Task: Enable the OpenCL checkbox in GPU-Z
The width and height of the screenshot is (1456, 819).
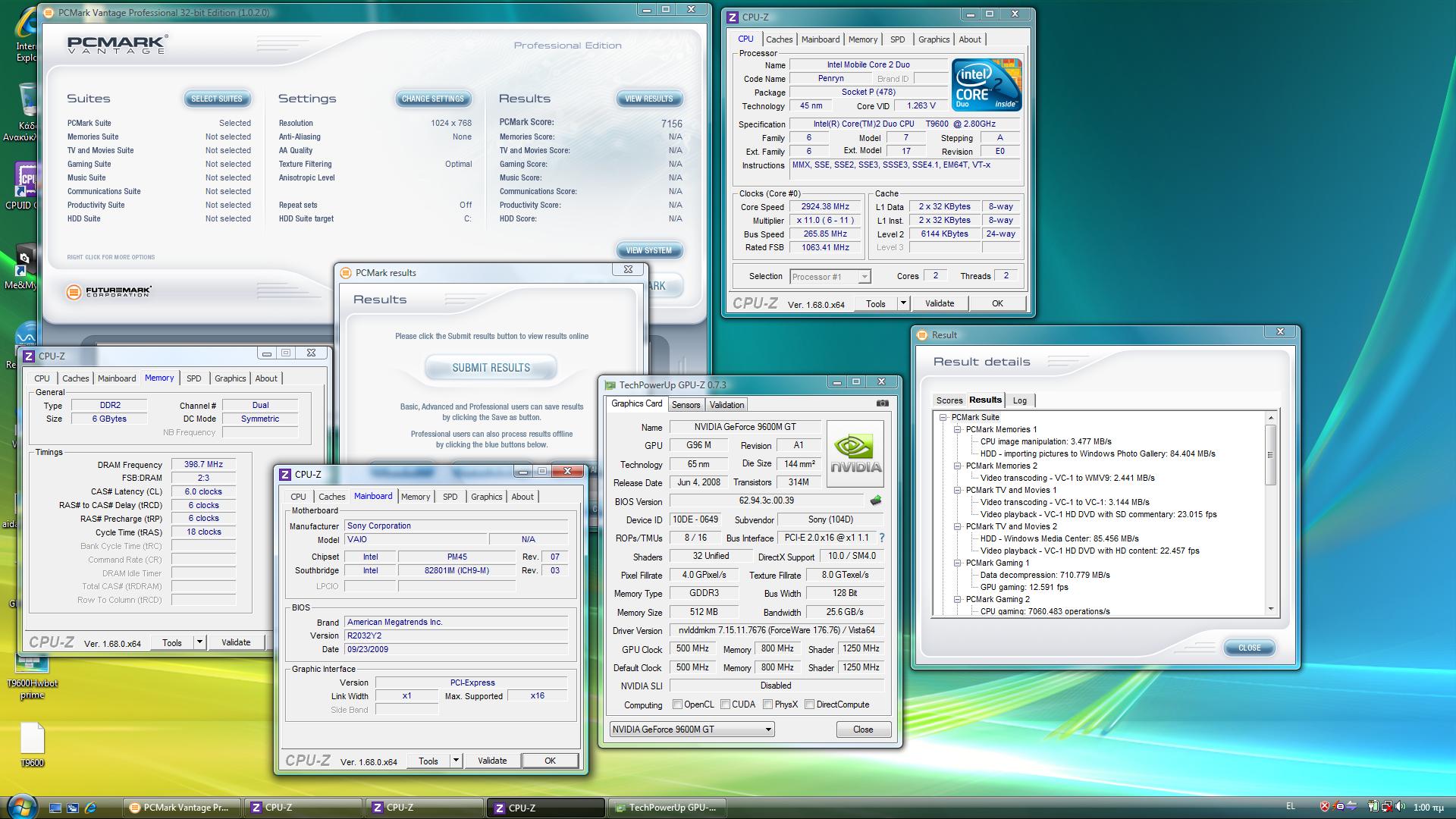Action: tap(677, 704)
